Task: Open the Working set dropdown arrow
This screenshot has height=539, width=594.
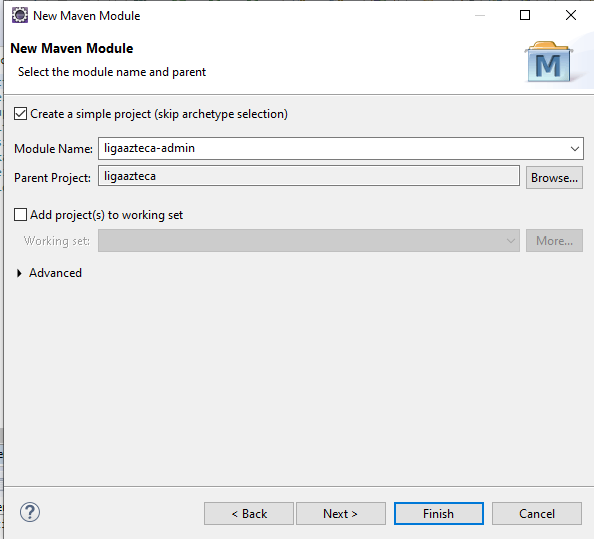Action: (511, 241)
